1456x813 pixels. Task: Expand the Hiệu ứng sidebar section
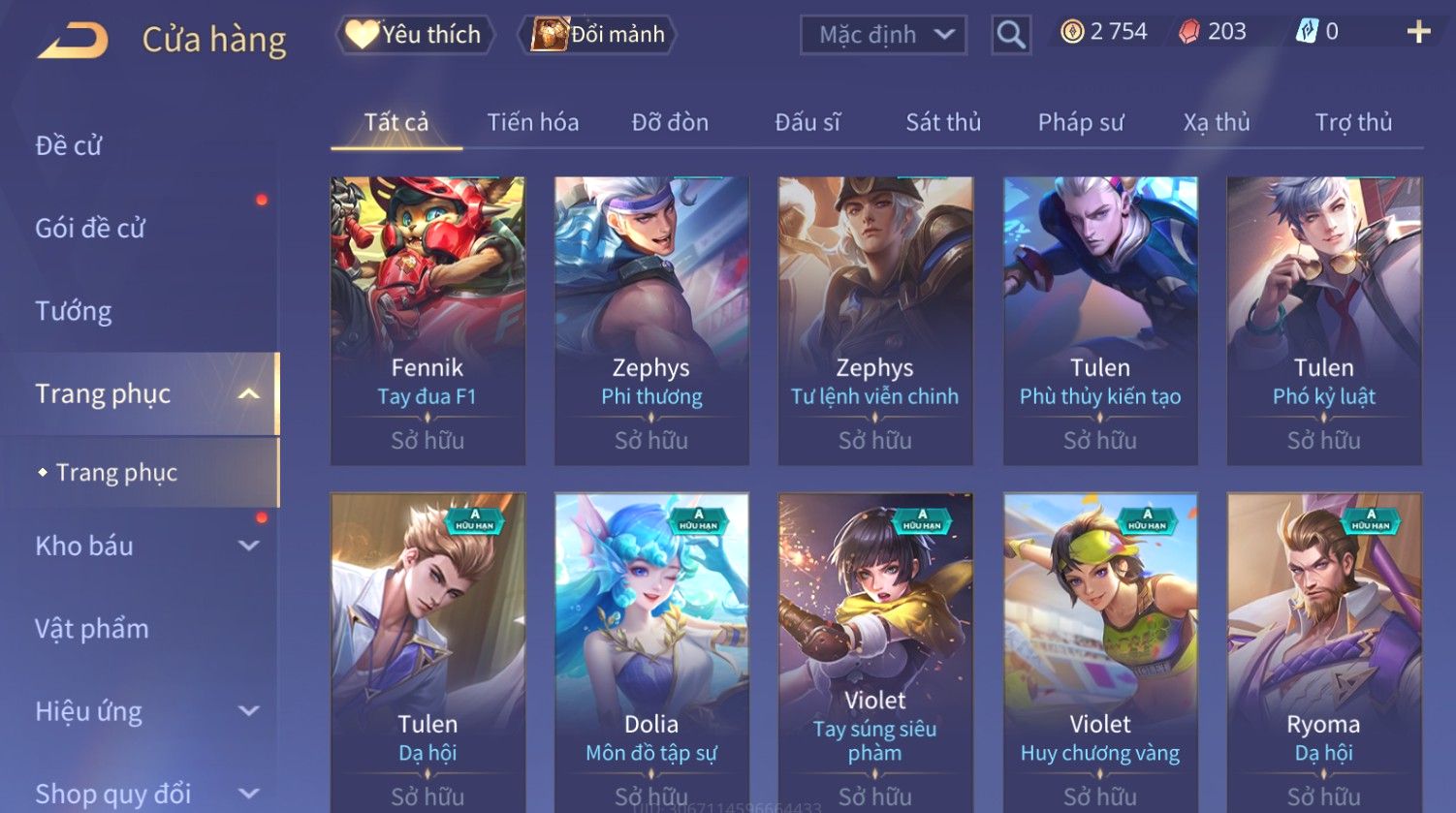pyautogui.click(x=249, y=711)
